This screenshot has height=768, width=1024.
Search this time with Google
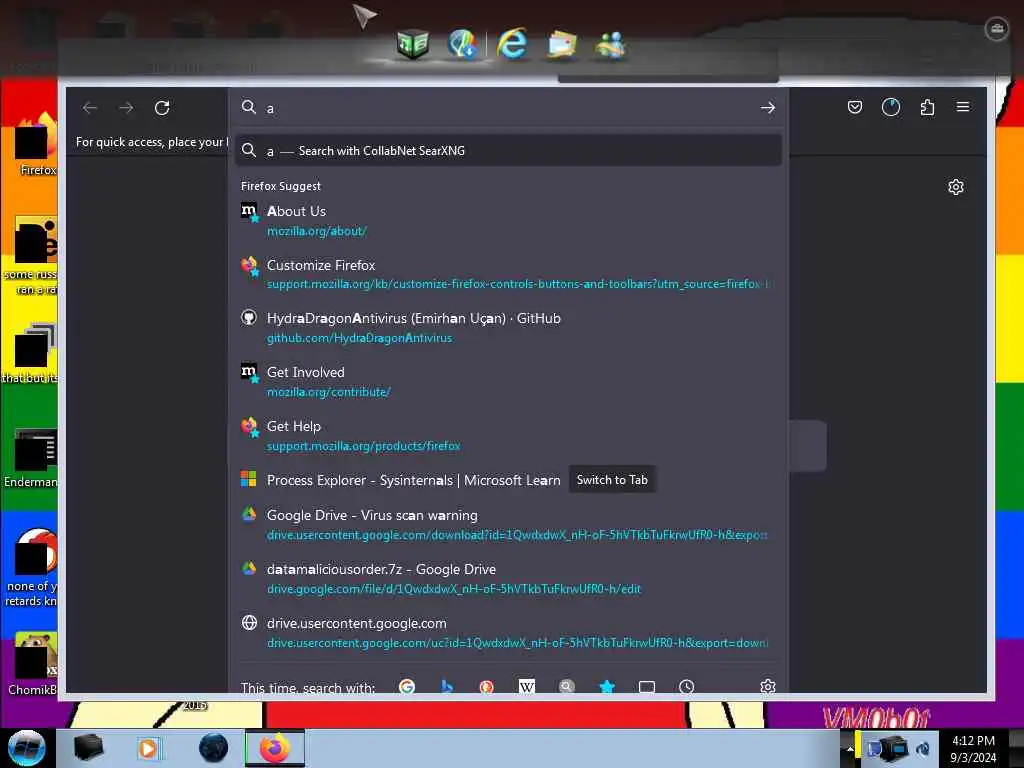pos(407,686)
